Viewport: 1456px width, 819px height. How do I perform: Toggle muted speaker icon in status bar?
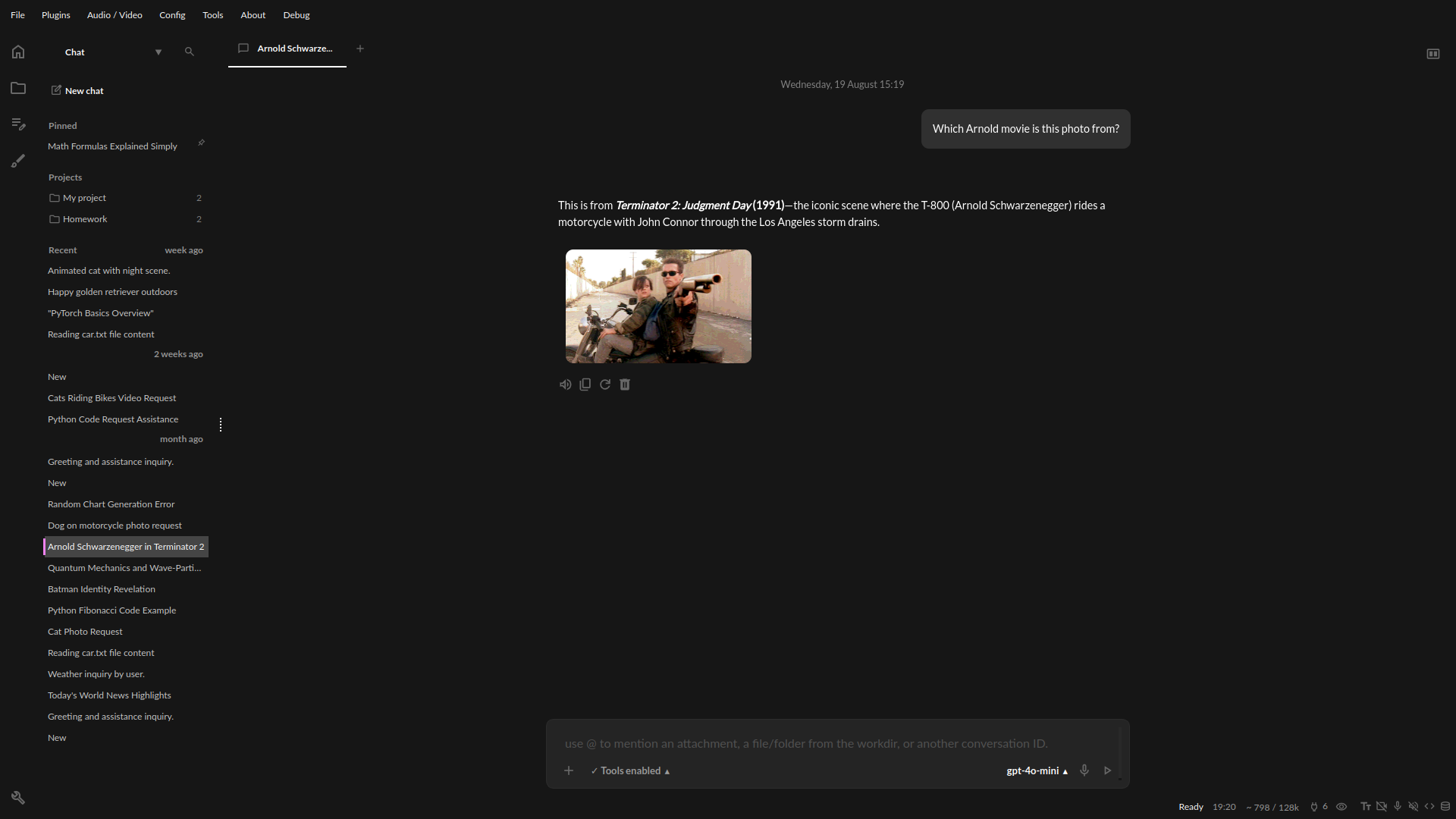pos(1414,807)
